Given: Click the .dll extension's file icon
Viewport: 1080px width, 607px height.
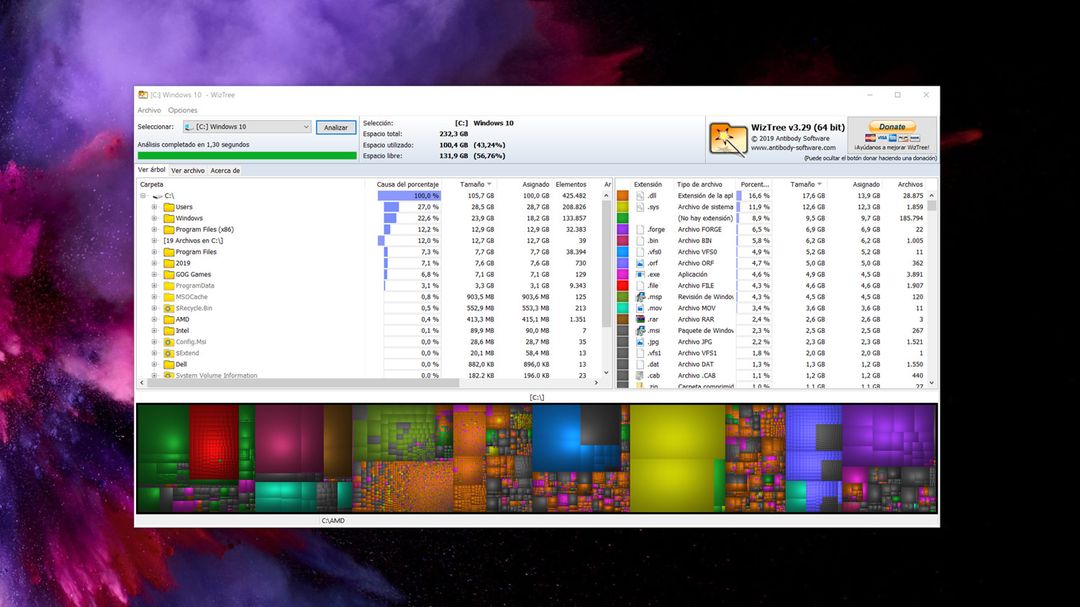Looking at the screenshot, I should coord(639,195).
